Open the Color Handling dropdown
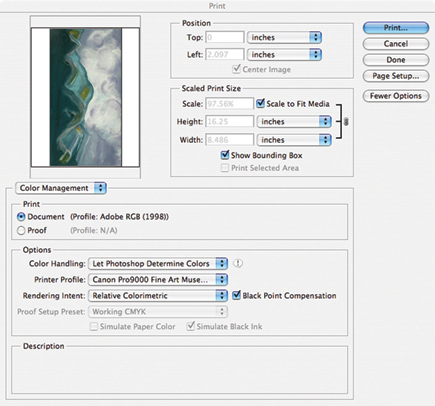Viewport: 435px width, 406px height. [158, 264]
